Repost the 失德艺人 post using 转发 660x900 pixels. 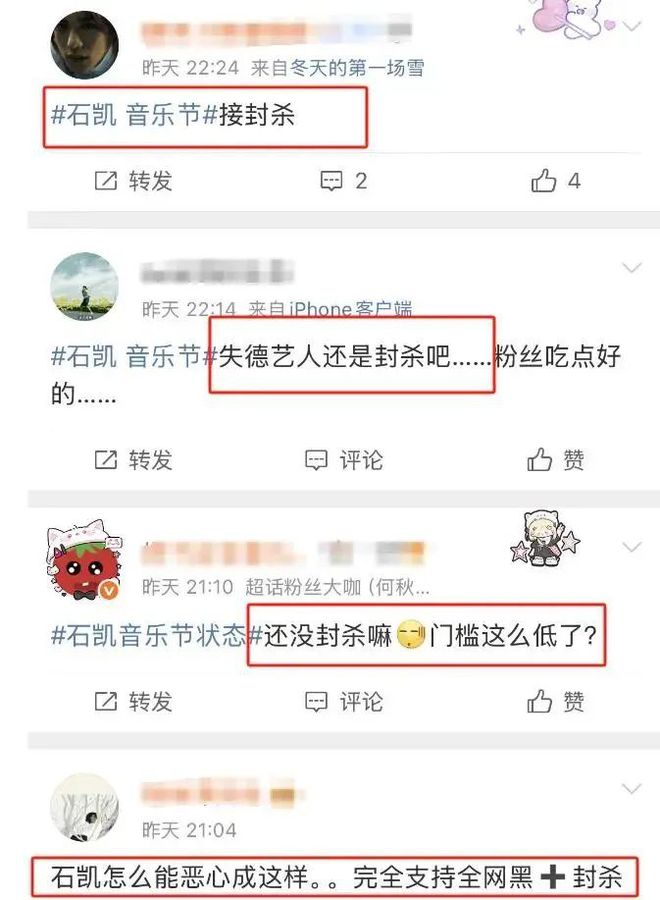(x=133, y=460)
